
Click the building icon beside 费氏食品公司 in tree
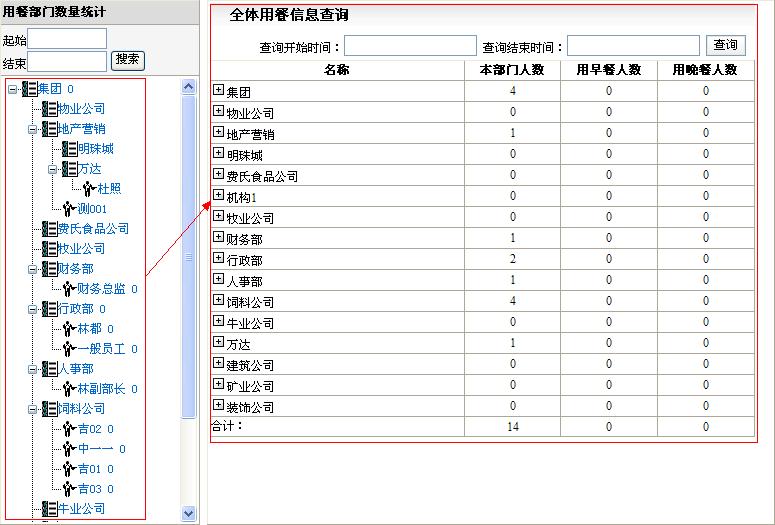50,229
